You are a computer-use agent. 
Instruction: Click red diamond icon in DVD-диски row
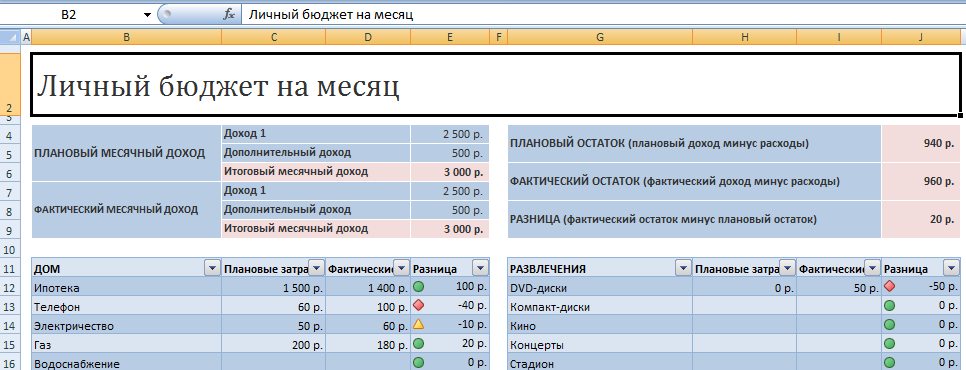889,286
